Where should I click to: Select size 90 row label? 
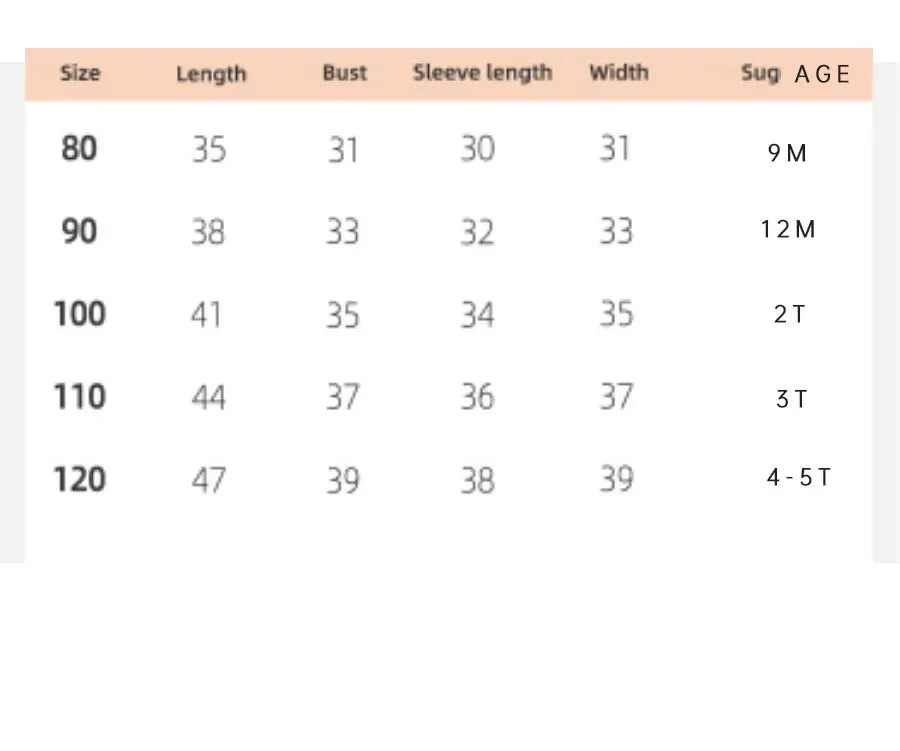pyautogui.click(x=80, y=232)
